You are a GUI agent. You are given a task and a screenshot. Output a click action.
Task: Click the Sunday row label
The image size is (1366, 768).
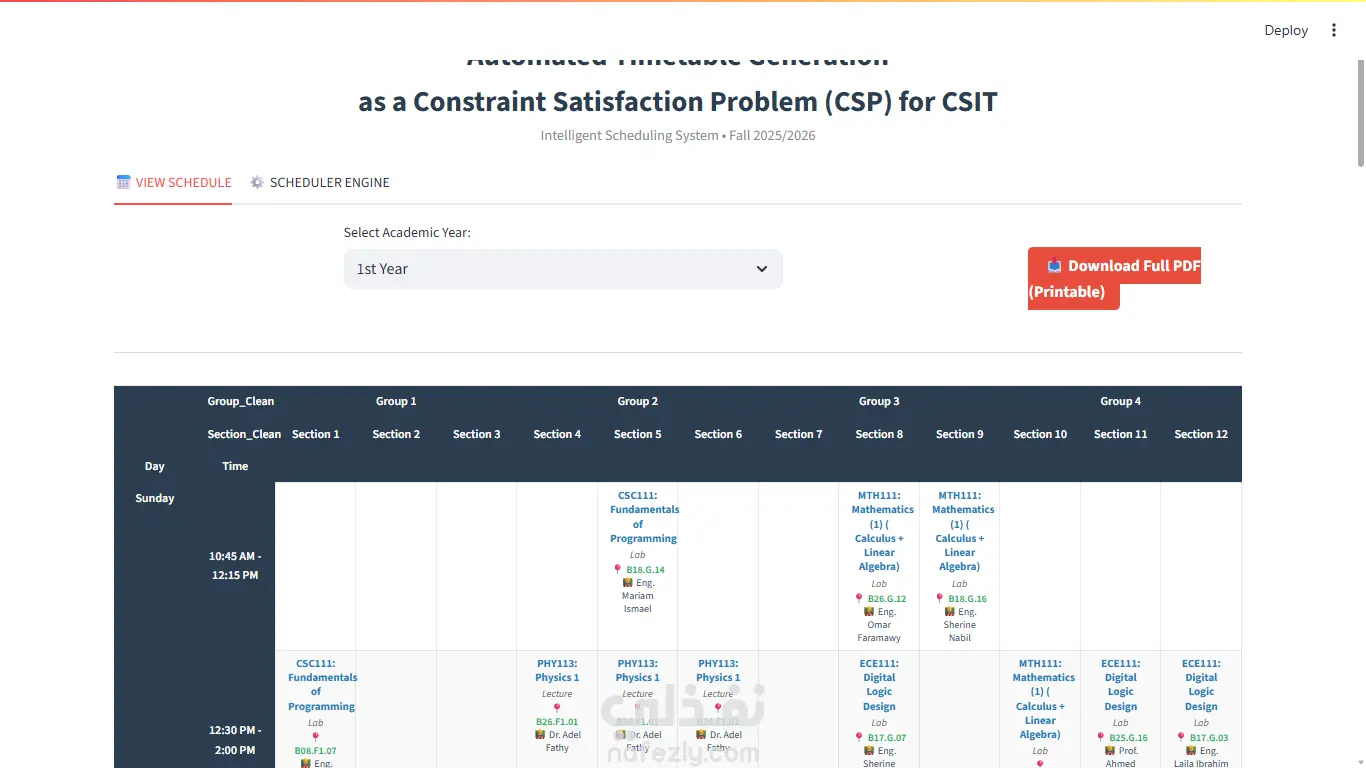click(155, 498)
